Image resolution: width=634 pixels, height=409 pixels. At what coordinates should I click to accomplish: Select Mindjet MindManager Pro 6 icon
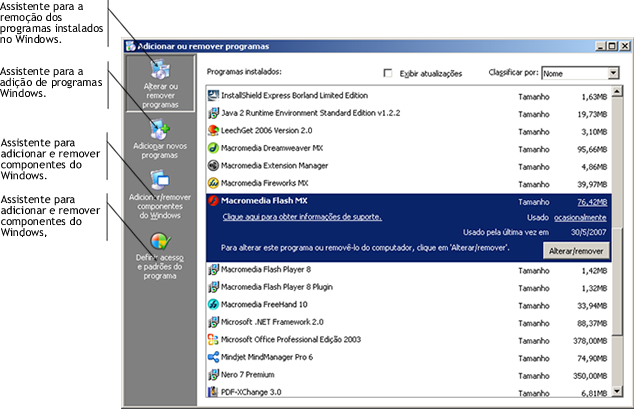pos(213,357)
